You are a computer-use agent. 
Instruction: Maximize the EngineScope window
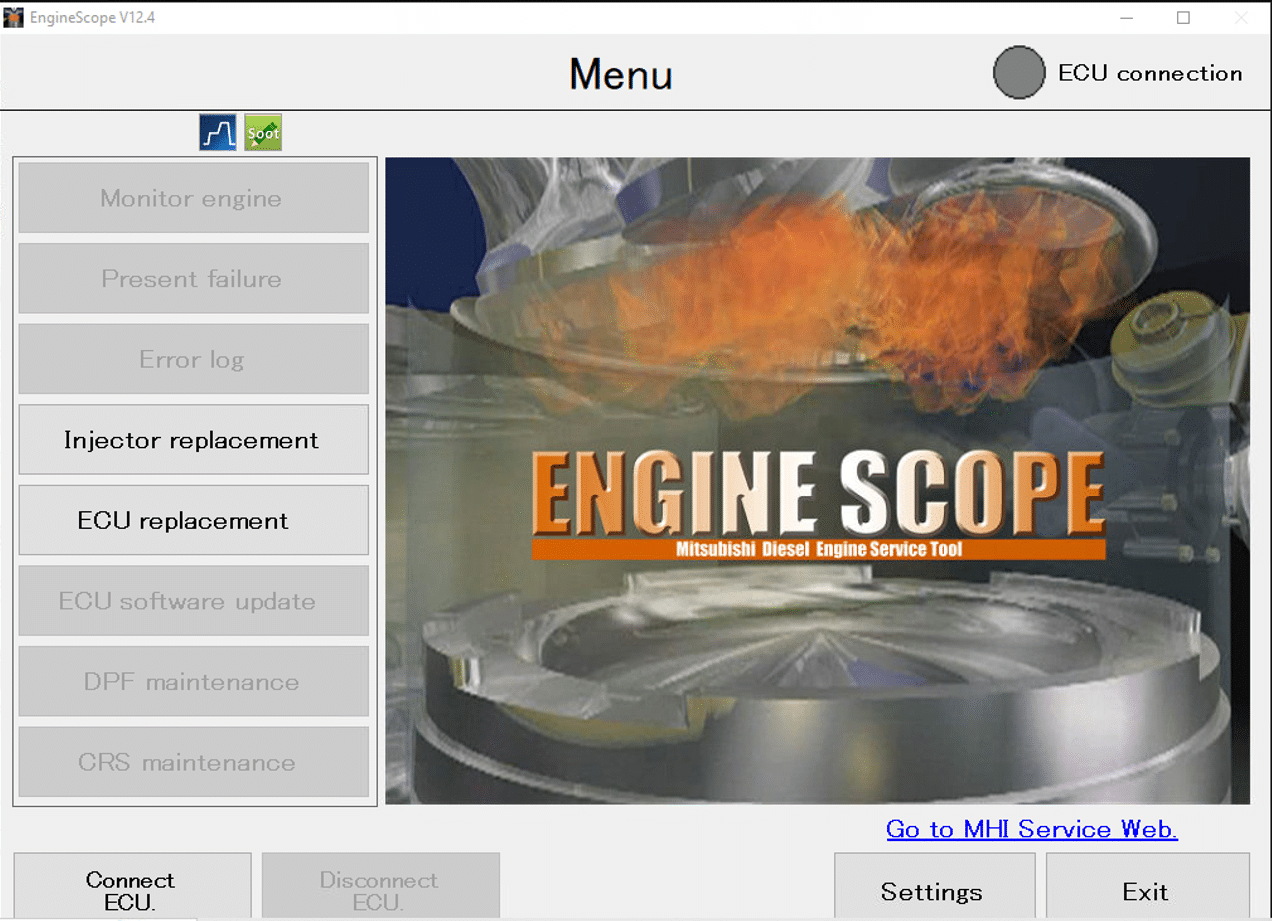(1183, 18)
